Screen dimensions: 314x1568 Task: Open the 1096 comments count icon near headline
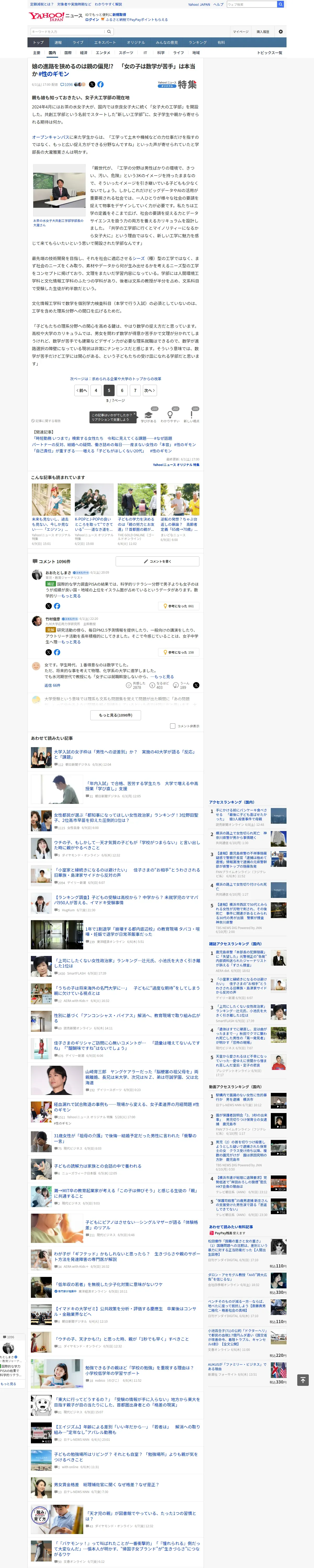[x=66, y=85]
